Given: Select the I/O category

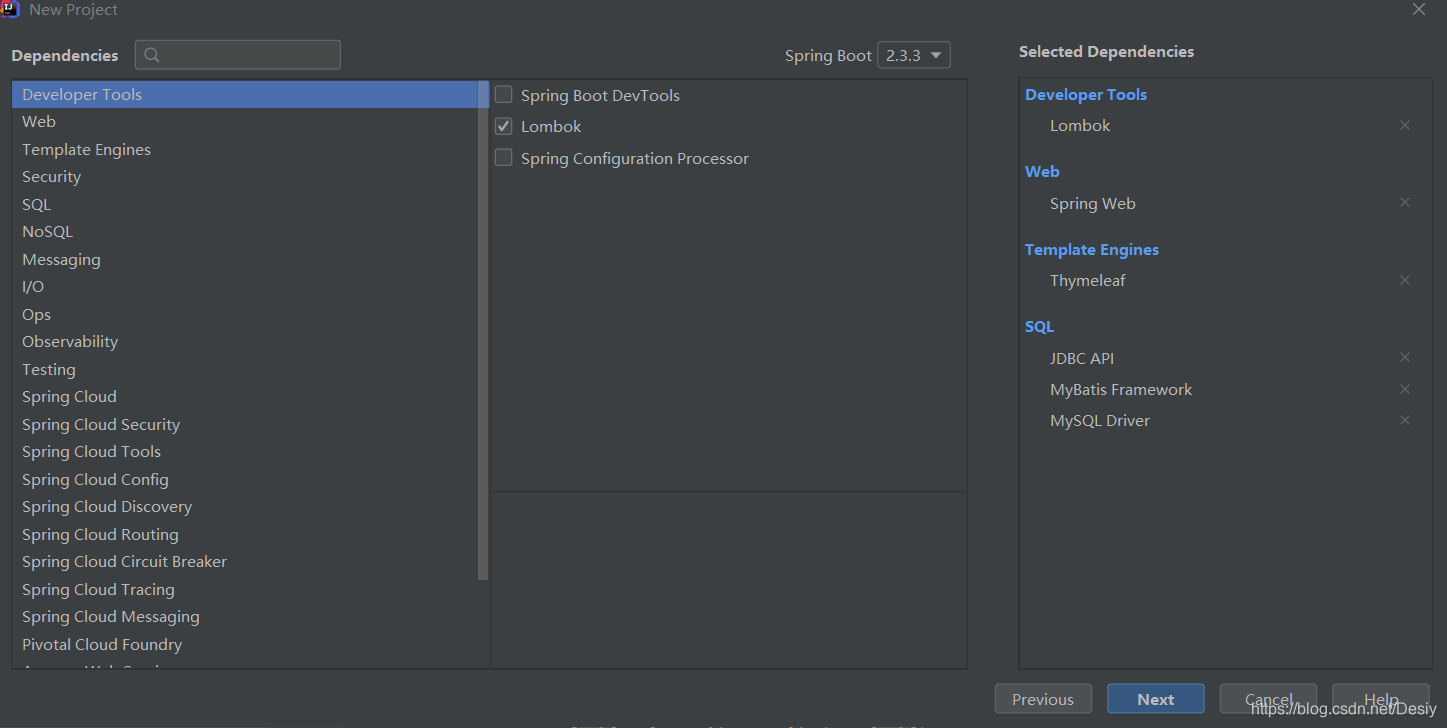Looking at the screenshot, I should pyautogui.click(x=245, y=286).
